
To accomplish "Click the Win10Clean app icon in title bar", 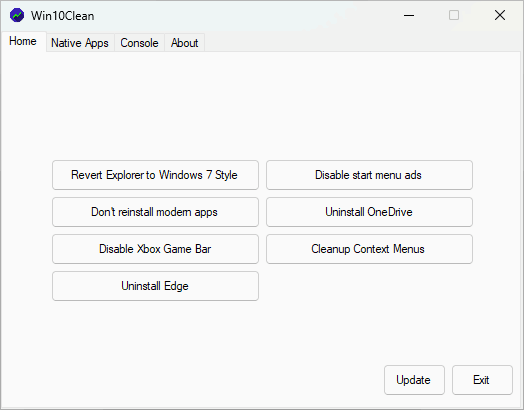I will coord(17,15).
